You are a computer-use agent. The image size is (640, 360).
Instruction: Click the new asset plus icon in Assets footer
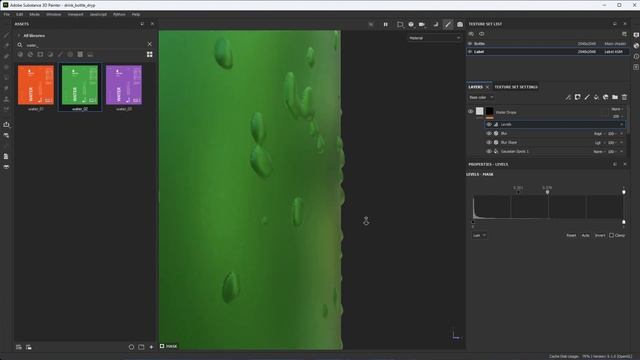tap(151, 347)
